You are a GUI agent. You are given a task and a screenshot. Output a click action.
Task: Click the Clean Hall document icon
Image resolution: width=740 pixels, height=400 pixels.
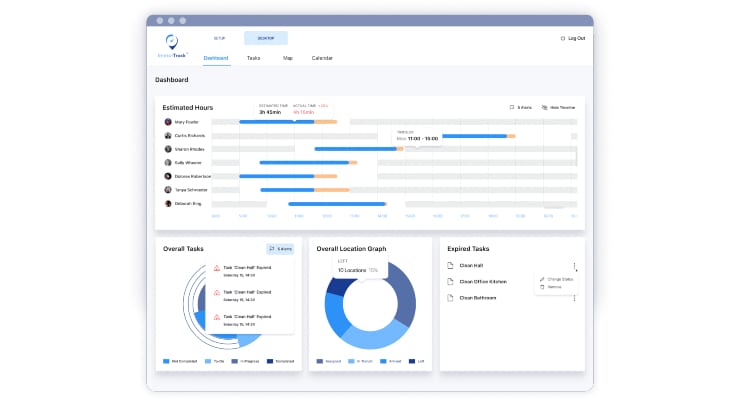pyautogui.click(x=450, y=266)
